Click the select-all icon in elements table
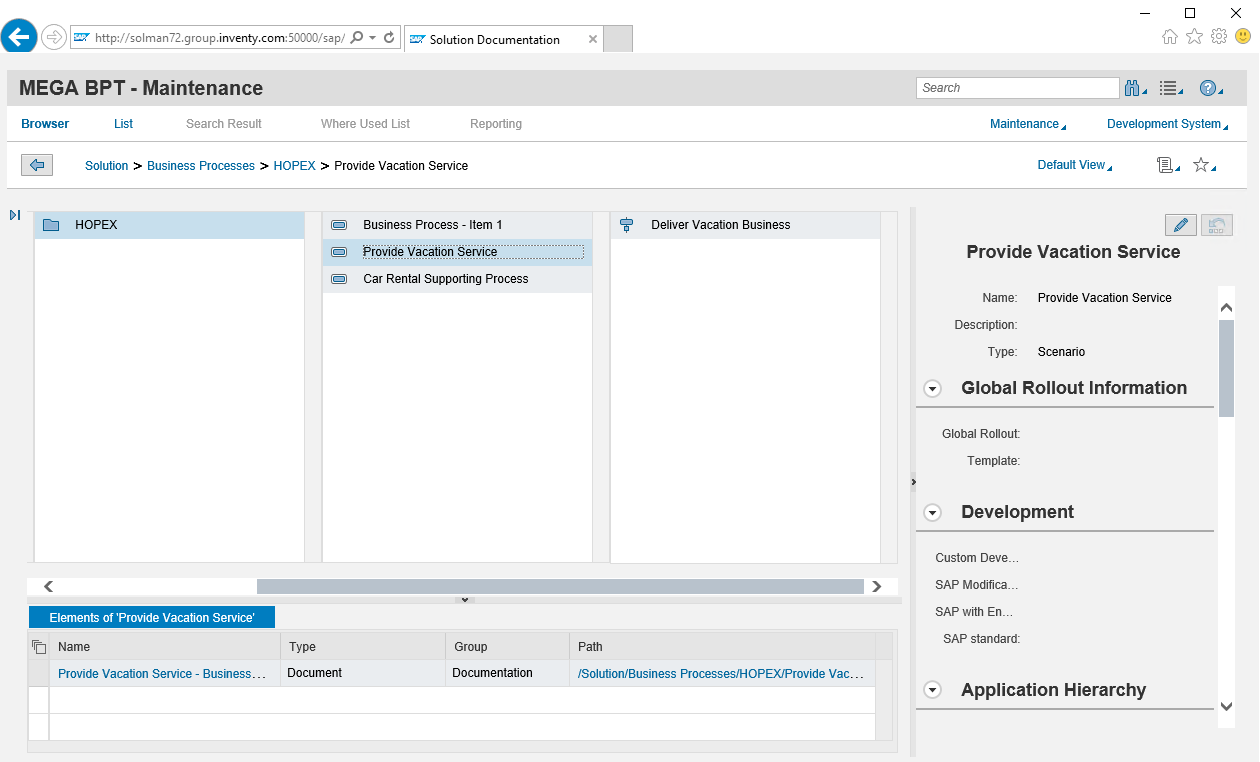 coord(39,647)
